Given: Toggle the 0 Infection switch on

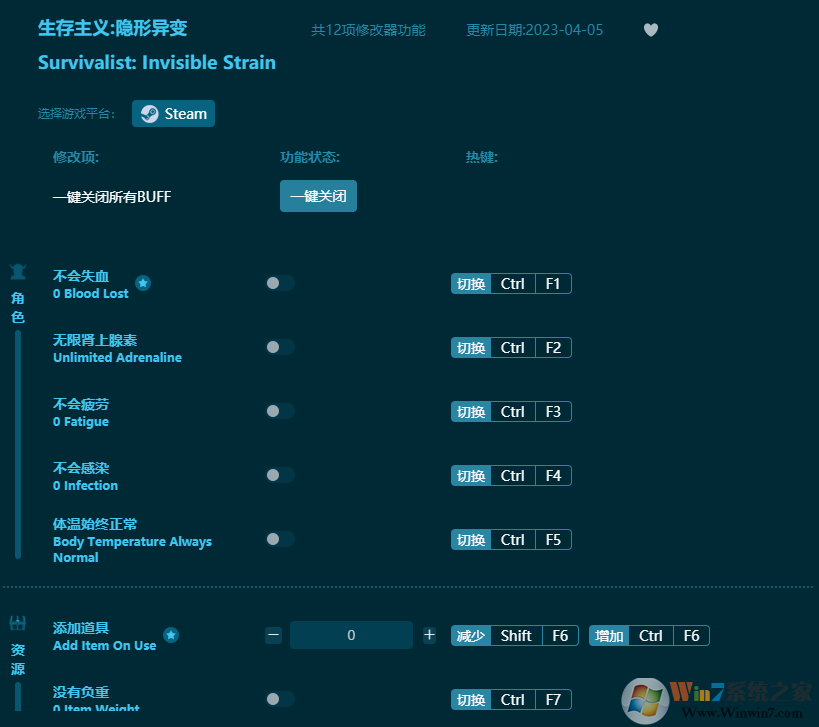Looking at the screenshot, I should point(280,475).
